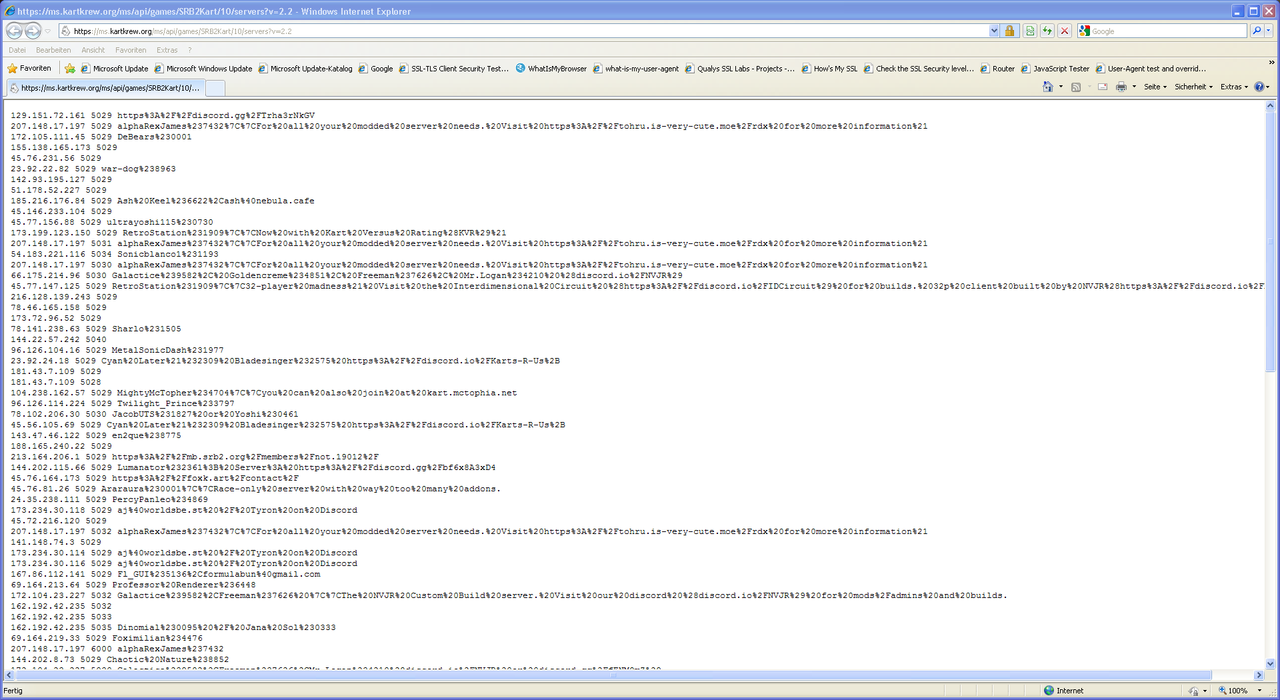Expand the address bar autocomplete dropdown
The height and width of the screenshot is (700, 1280).
coord(994,31)
